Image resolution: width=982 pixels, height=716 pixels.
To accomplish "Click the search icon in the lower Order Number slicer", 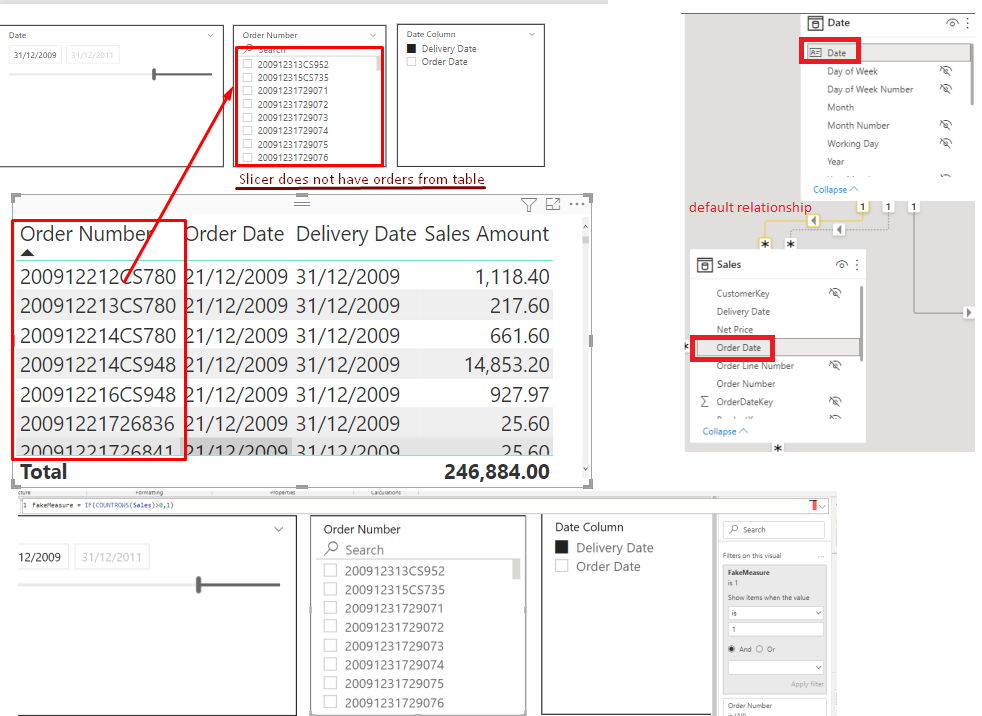I will pos(331,549).
